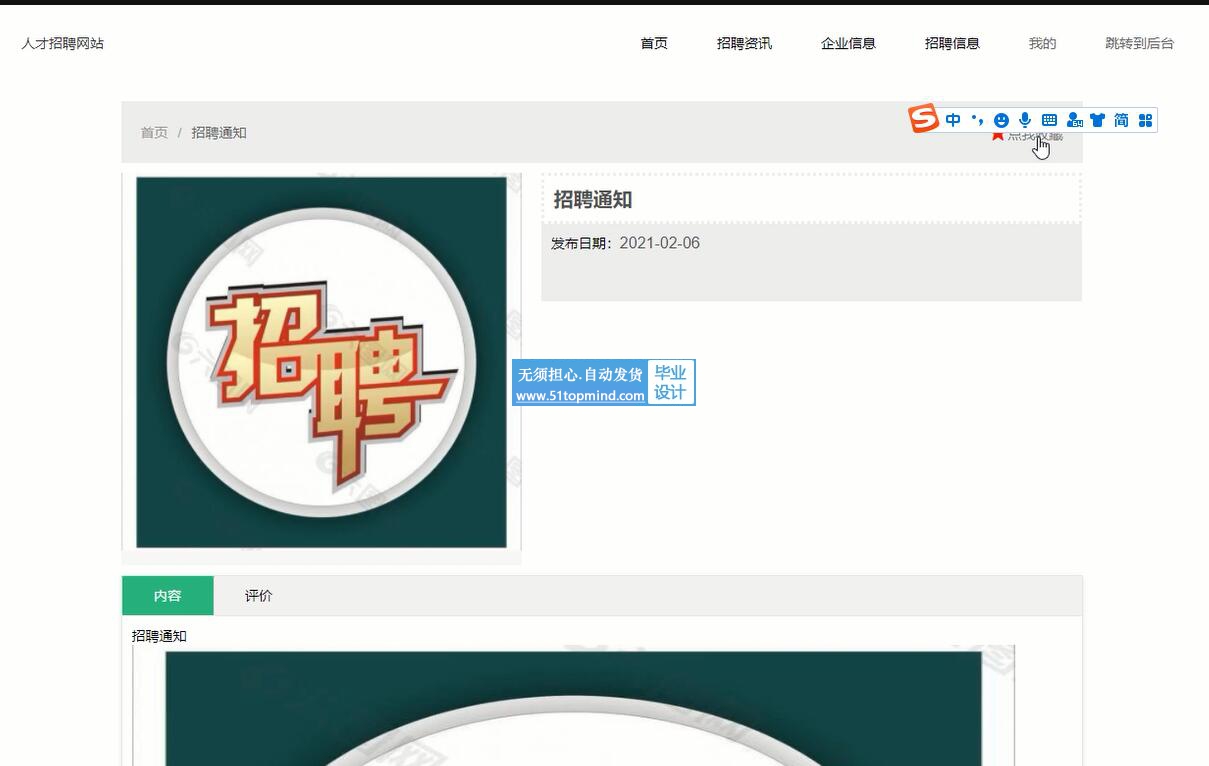Switch punctuation mode in Sogou toolbar
This screenshot has height=766, width=1209.
(977, 120)
